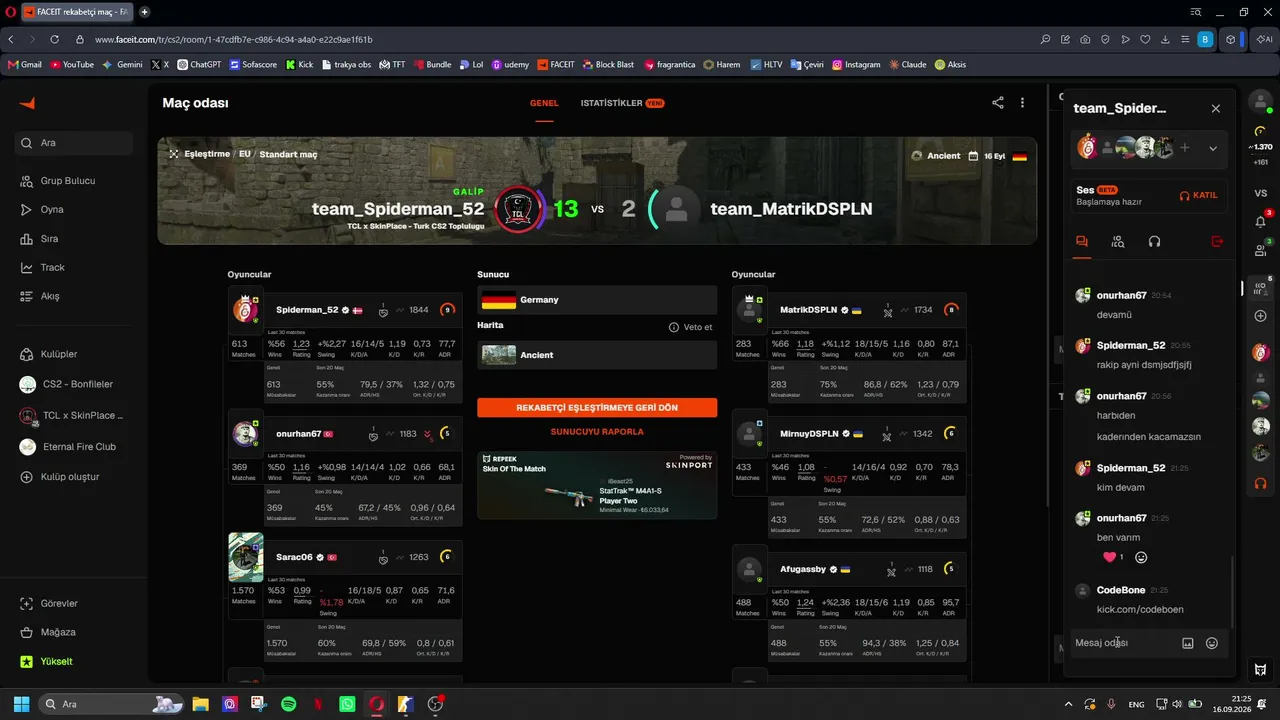Open the team chat tab icon
The image size is (1280, 720).
(1081, 241)
